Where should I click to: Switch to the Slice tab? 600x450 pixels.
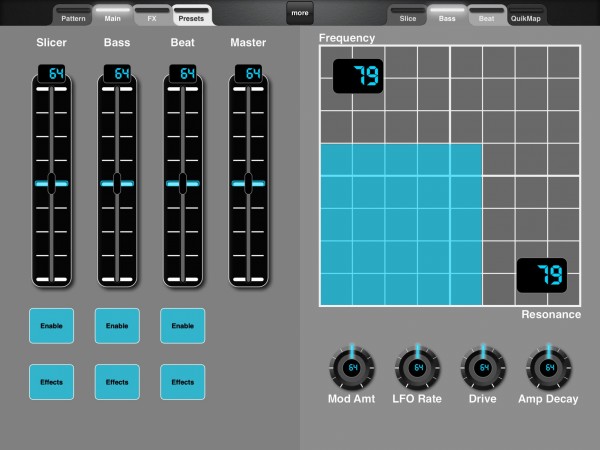408,16
